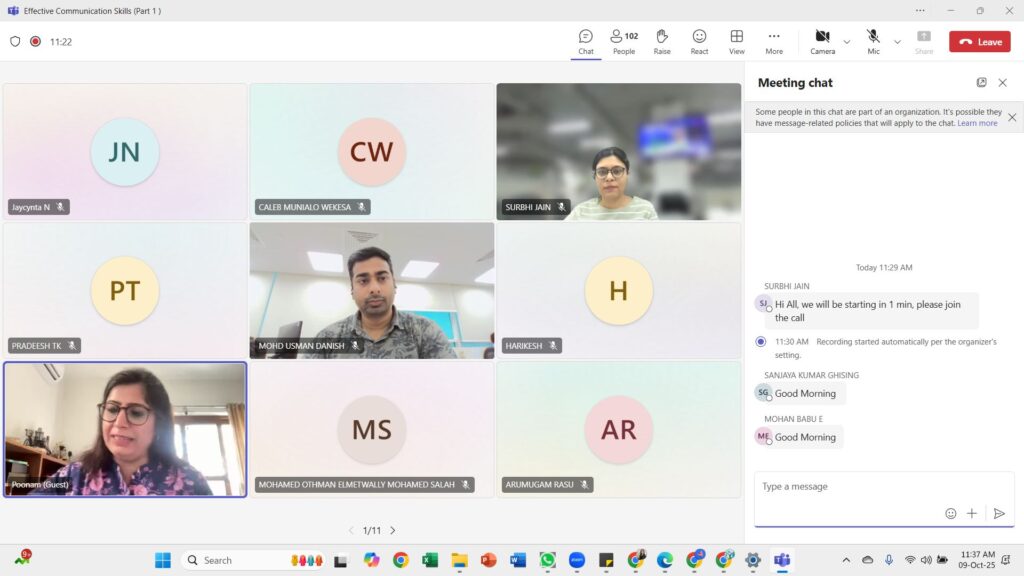1024x576 pixels.
Task: Open the Learn more link
Action: (x=977, y=123)
